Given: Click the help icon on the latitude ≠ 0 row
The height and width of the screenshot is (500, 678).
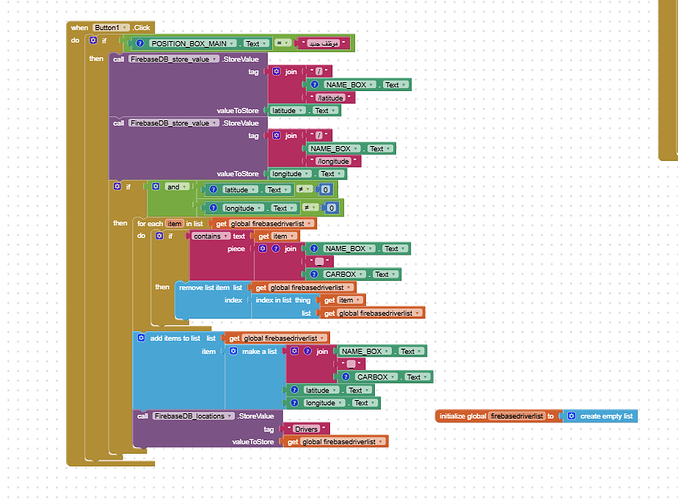Looking at the screenshot, I should (212, 189).
